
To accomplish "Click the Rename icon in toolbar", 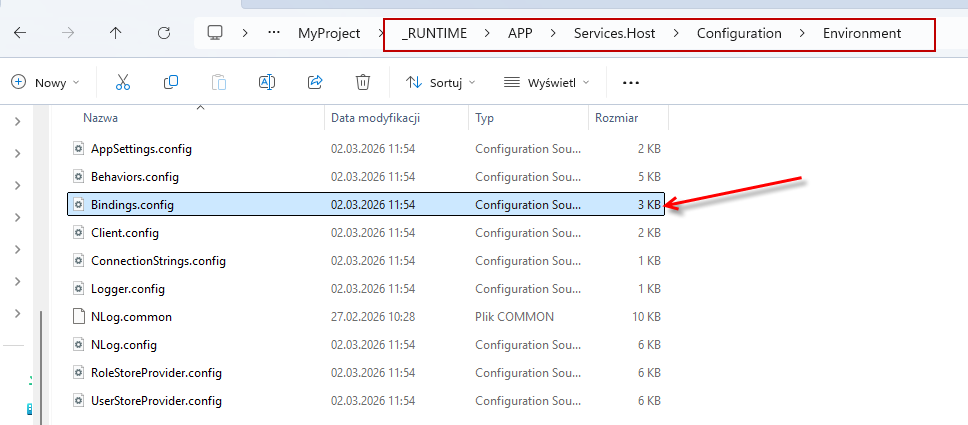I will pos(267,82).
